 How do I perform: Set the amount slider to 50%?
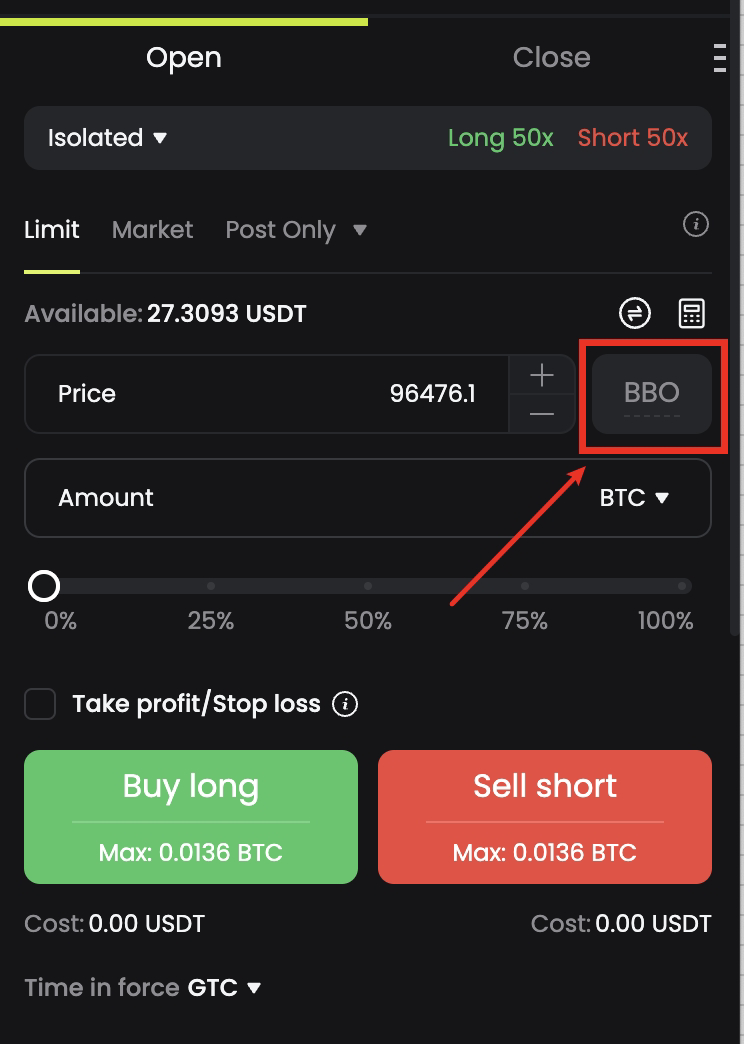(368, 586)
